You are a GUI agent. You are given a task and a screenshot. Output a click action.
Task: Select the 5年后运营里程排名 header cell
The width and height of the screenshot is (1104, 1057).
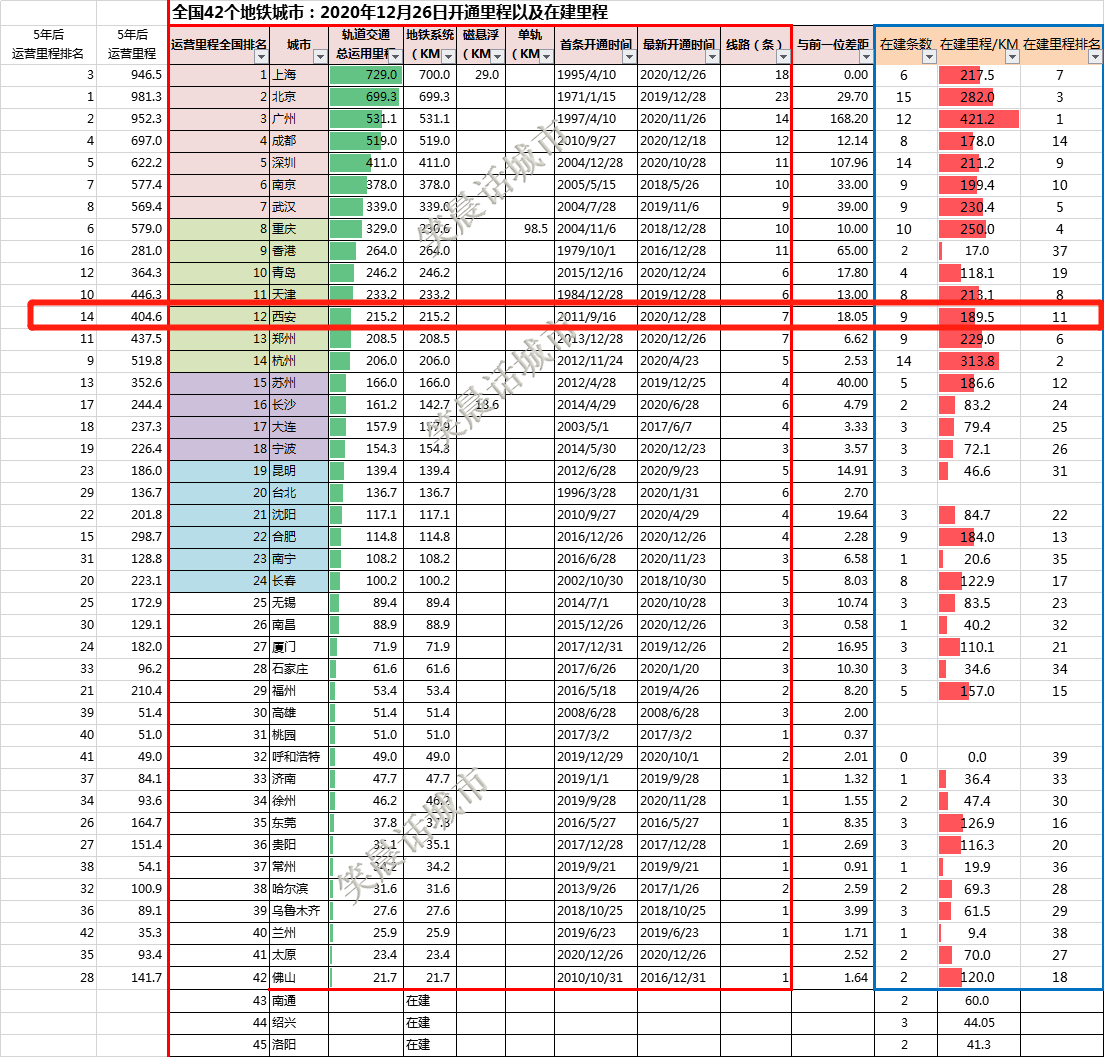point(48,44)
